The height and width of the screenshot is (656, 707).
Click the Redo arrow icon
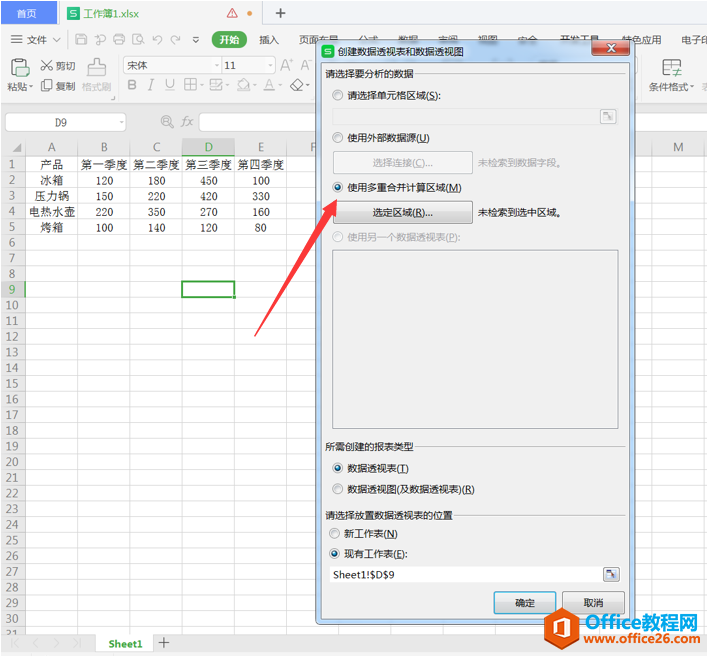click(x=176, y=40)
